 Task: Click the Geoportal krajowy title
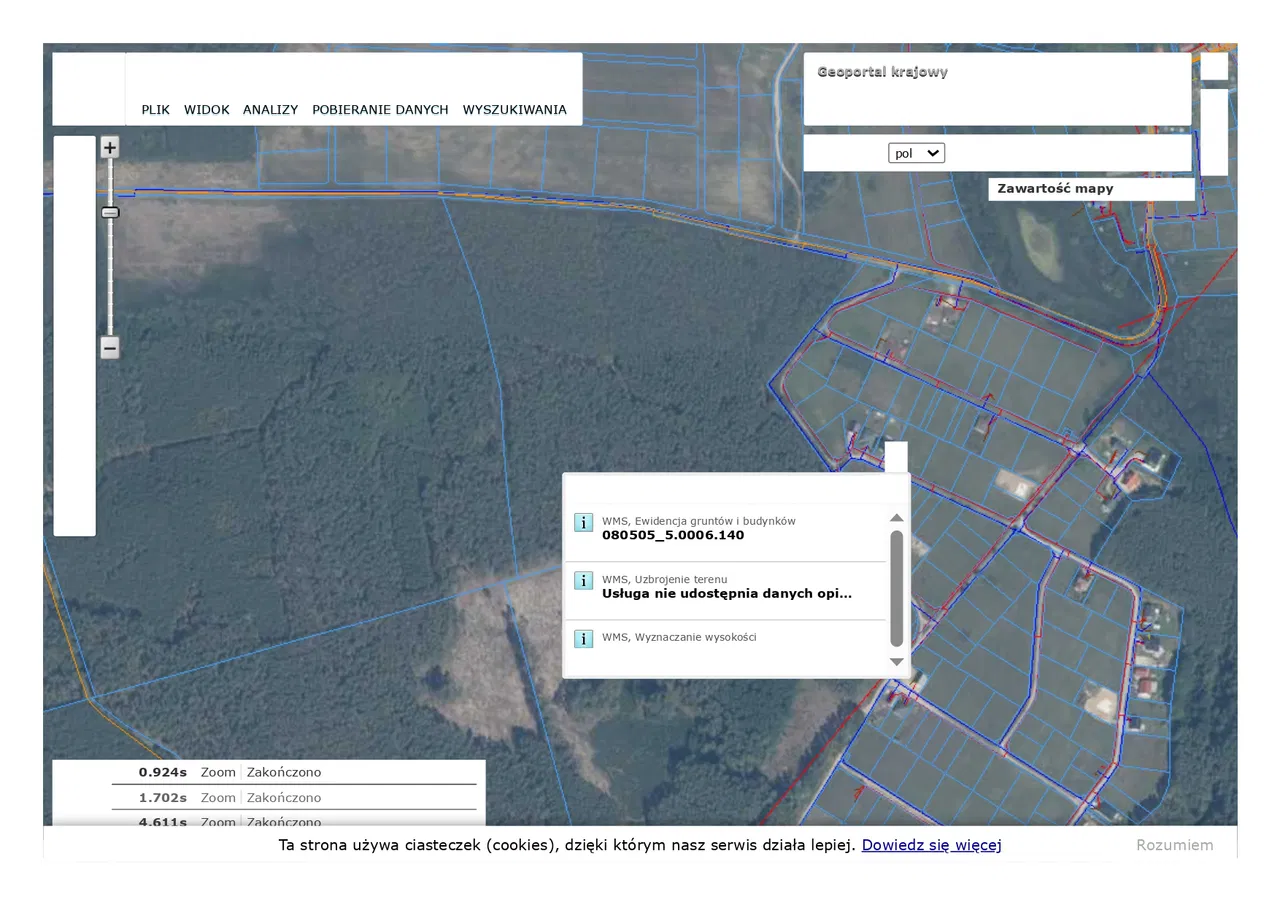tap(882, 72)
